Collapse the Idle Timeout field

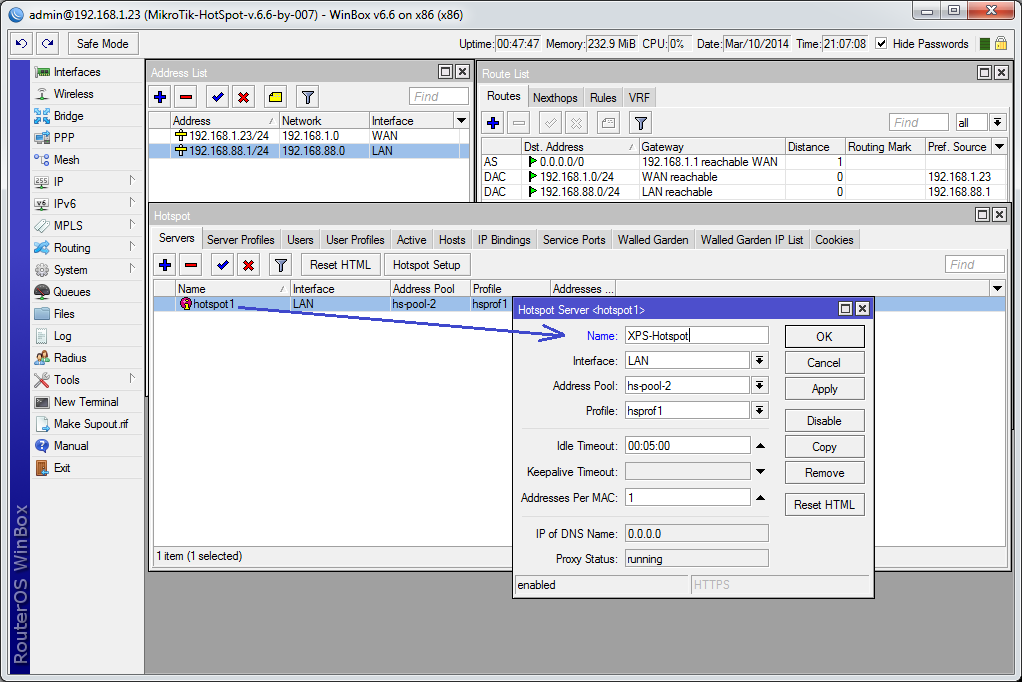pyautogui.click(x=760, y=446)
